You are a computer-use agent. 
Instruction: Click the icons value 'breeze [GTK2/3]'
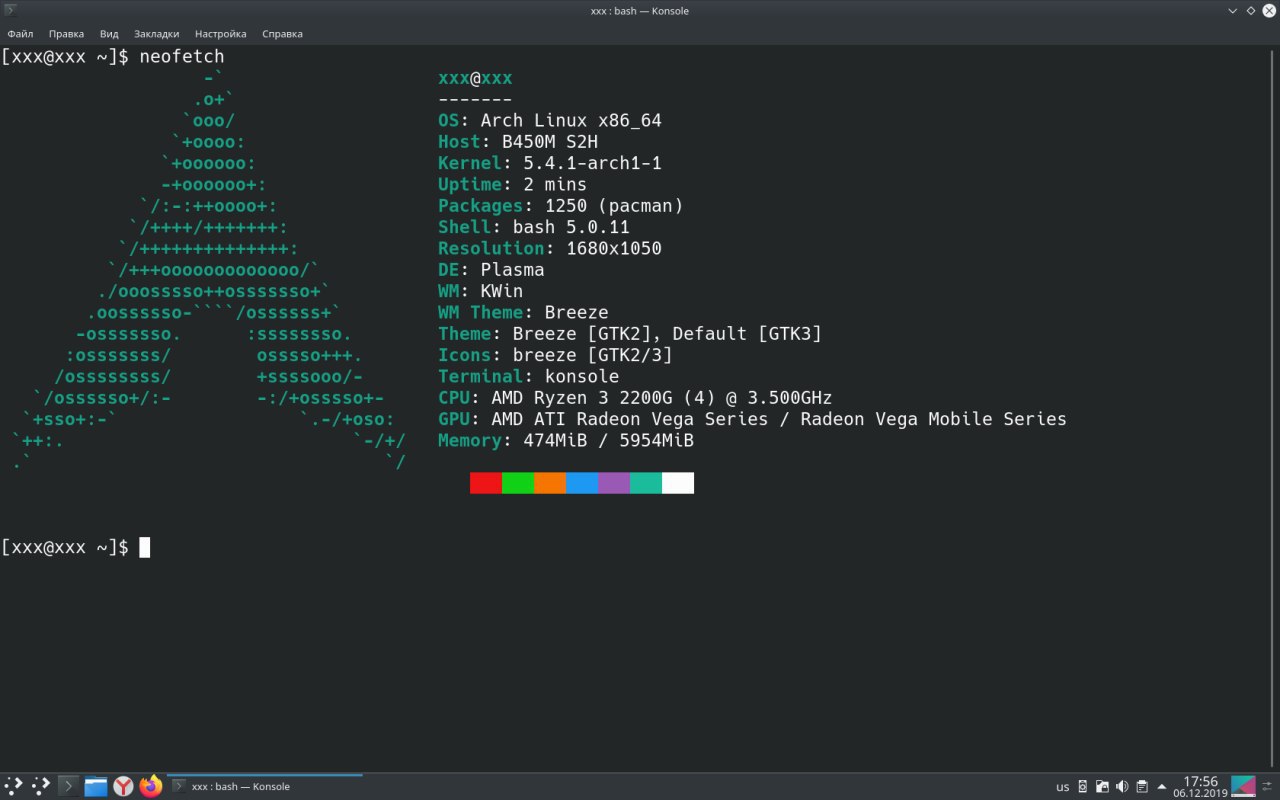click(x=593, y=355)
